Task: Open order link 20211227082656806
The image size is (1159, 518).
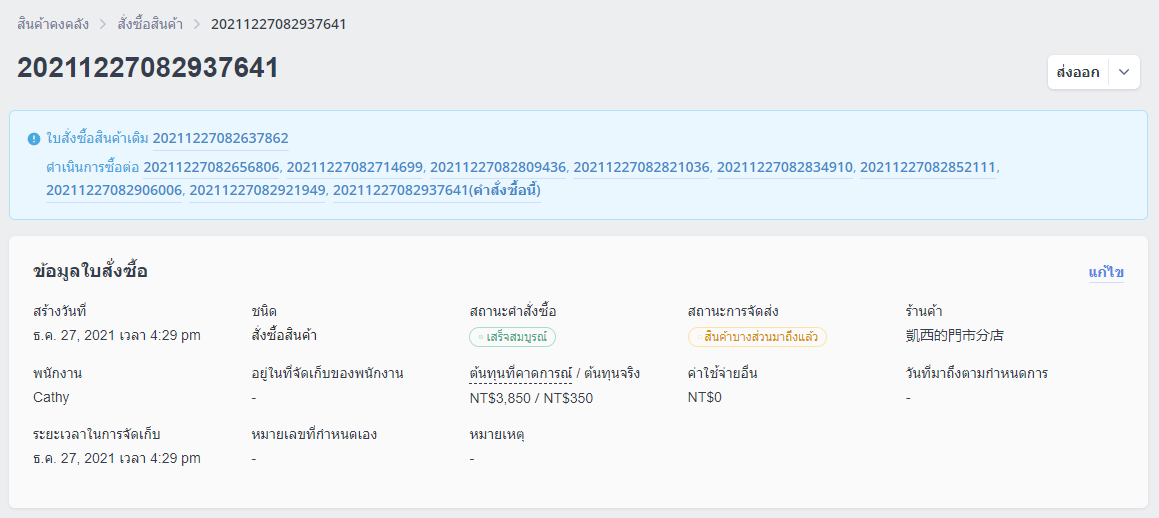Action: [211, 168]
